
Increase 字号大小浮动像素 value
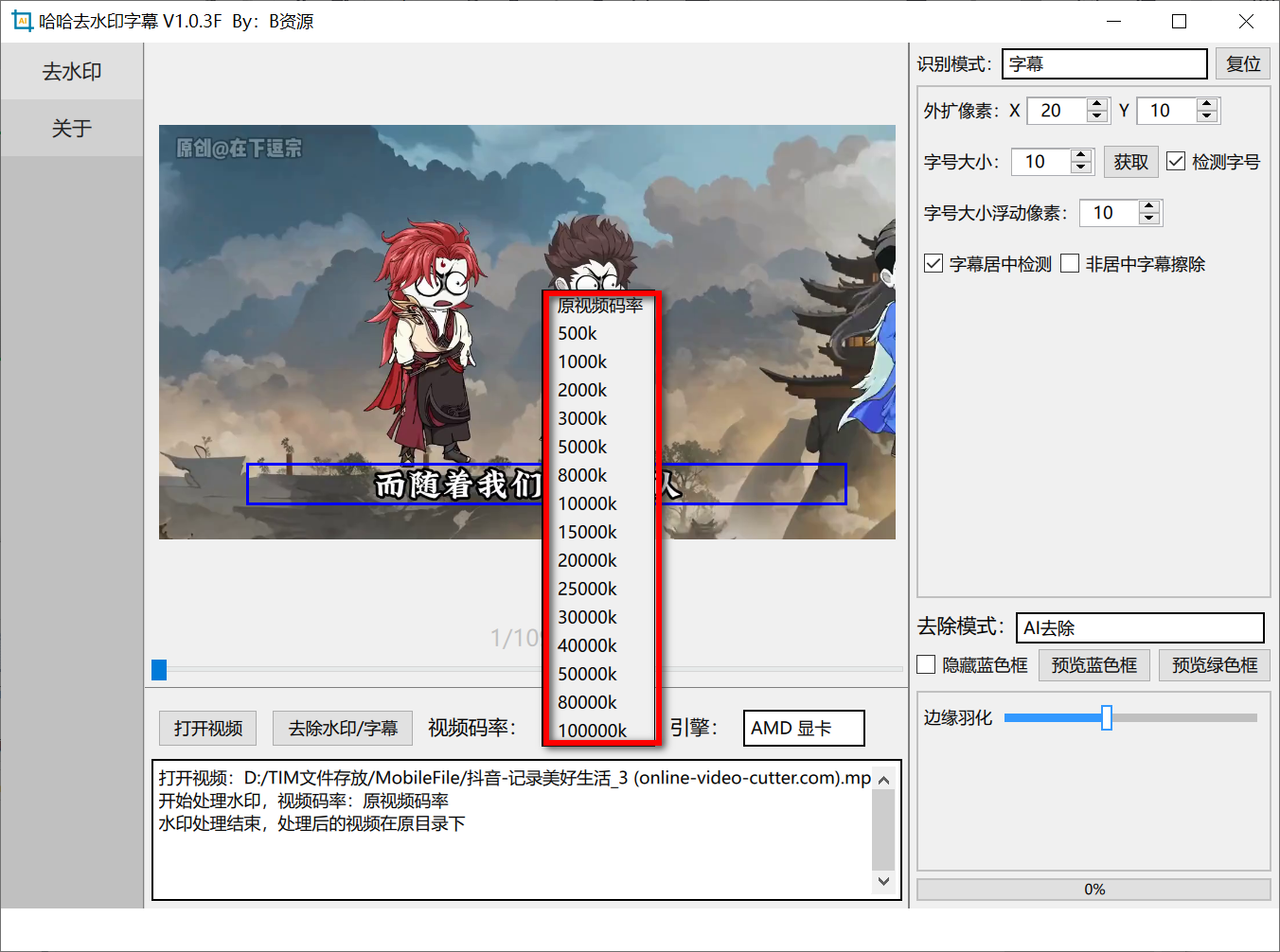1149,206
